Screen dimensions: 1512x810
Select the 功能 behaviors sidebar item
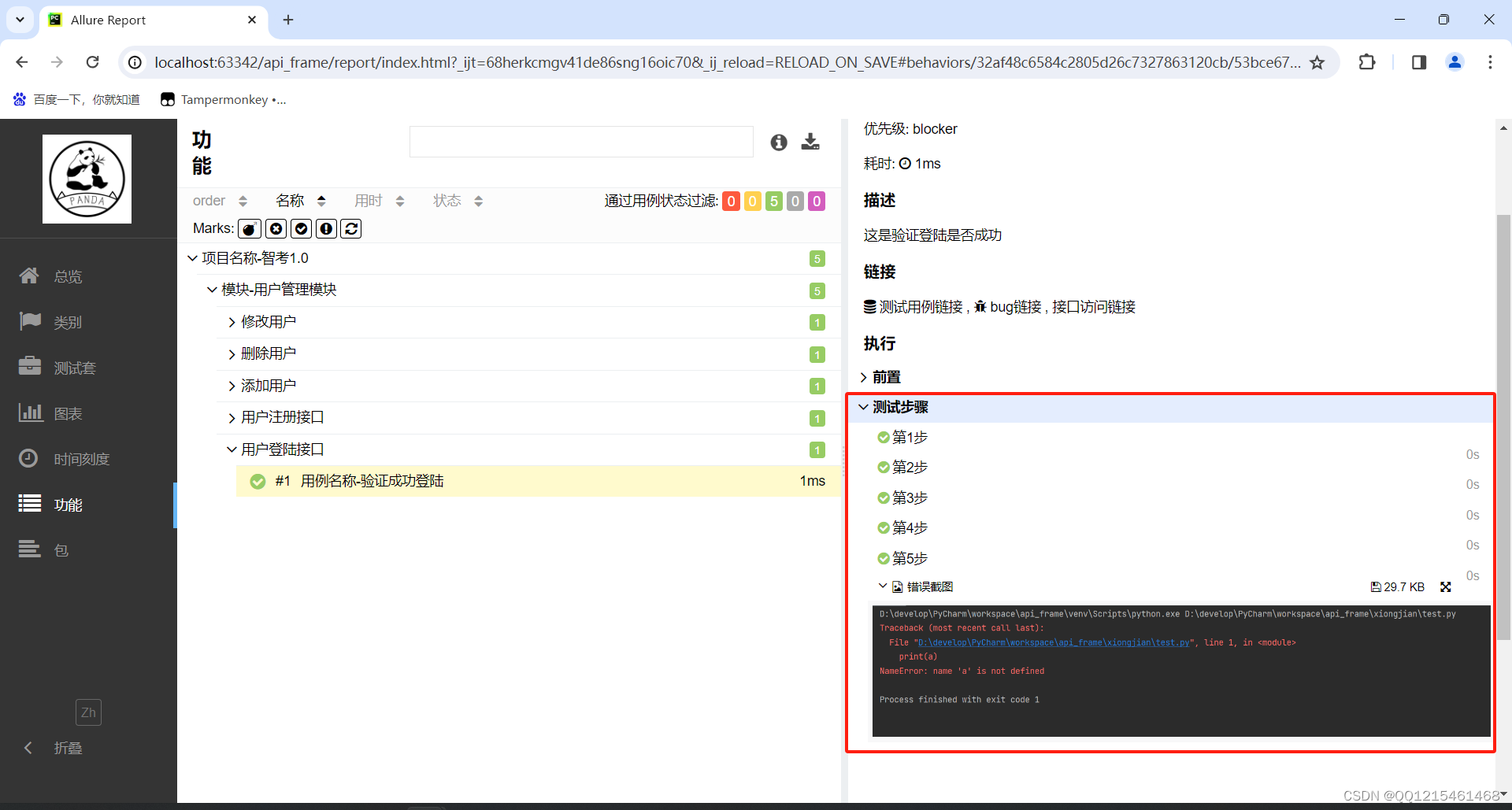[87, 505]
